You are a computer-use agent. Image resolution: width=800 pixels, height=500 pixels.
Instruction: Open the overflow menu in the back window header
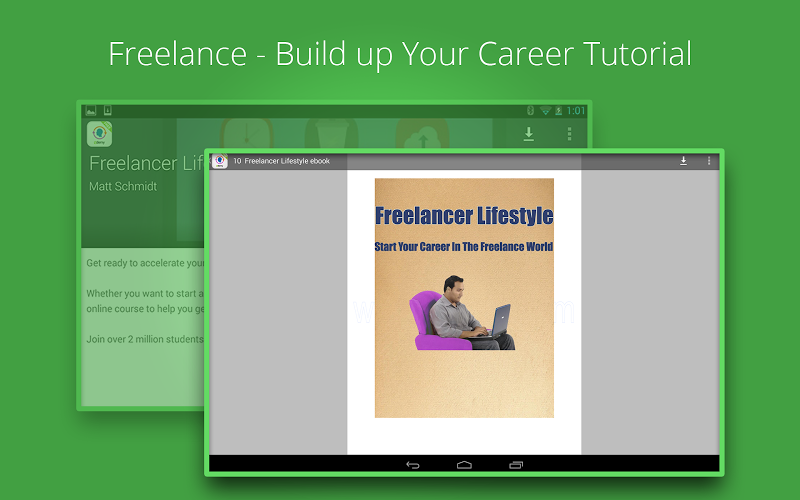click(x=569, y=134)
